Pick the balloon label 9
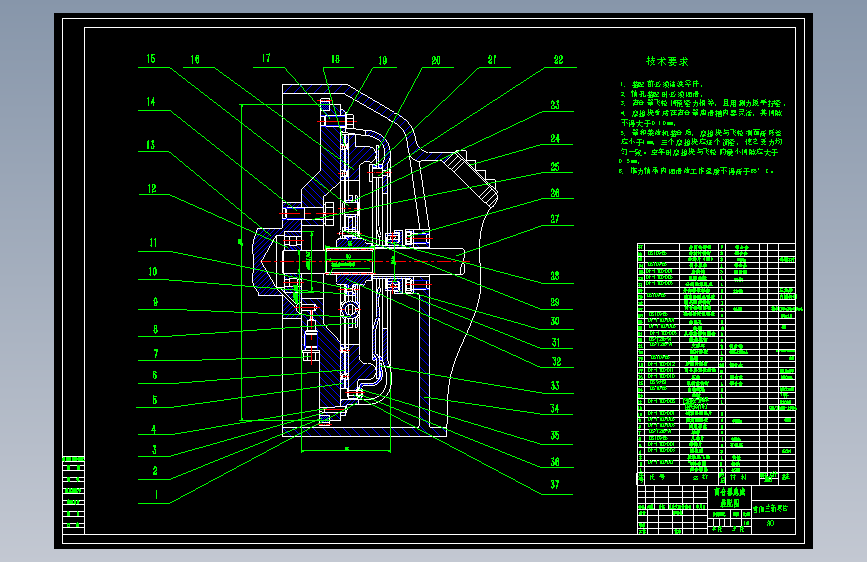Image resolution: width=867 pixels, height=562 pixels. coord(155,302)
